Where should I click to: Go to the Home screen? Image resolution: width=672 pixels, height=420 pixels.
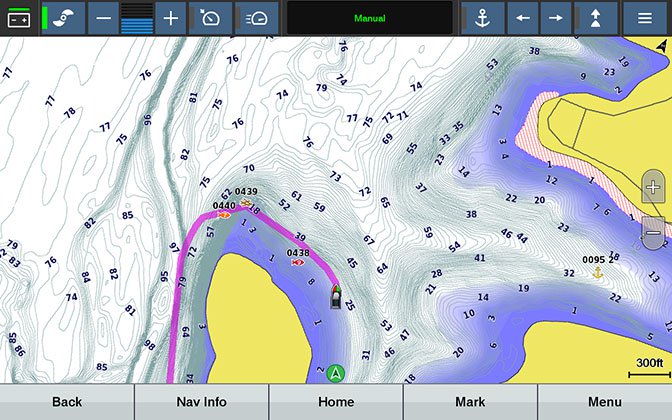tap(336, 402)
